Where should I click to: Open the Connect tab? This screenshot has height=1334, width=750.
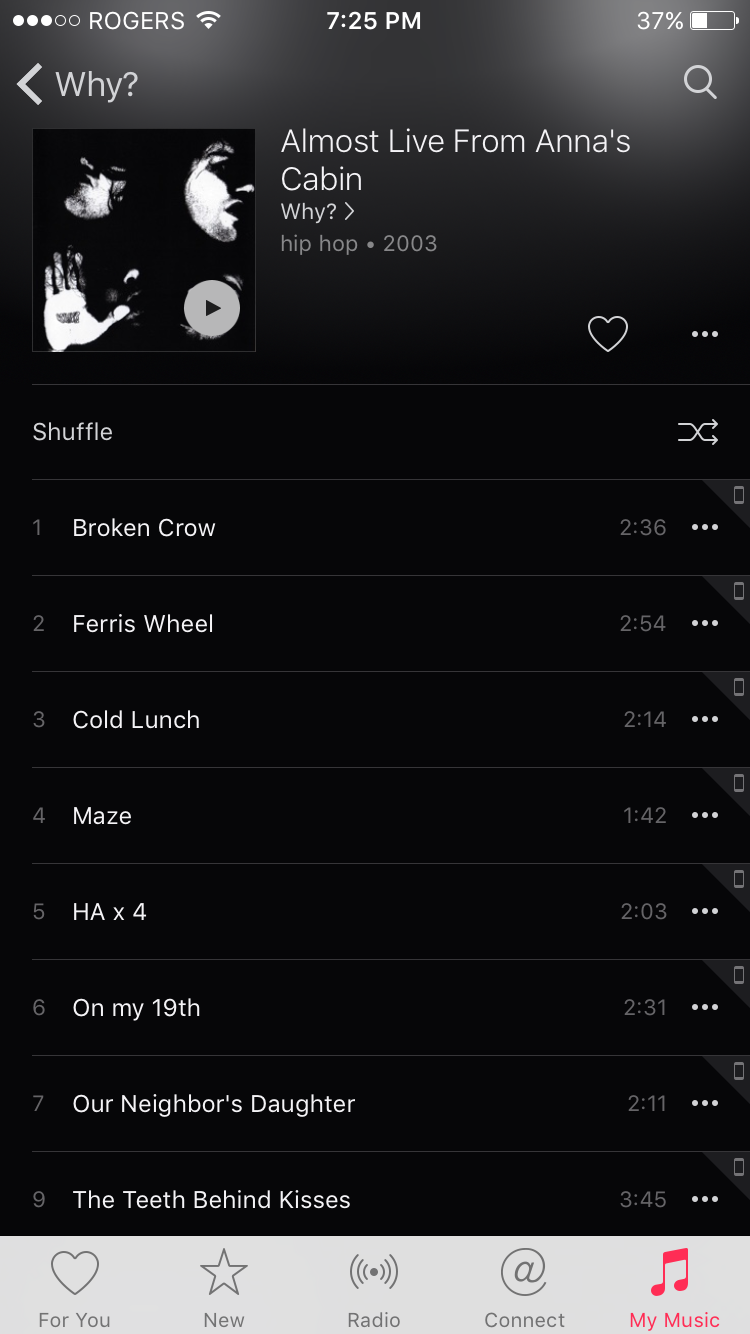(524, 1288)
